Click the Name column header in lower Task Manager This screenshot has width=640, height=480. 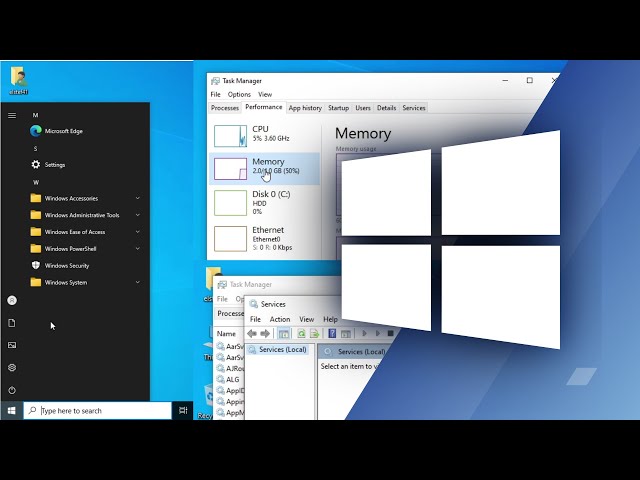[226, 334]
